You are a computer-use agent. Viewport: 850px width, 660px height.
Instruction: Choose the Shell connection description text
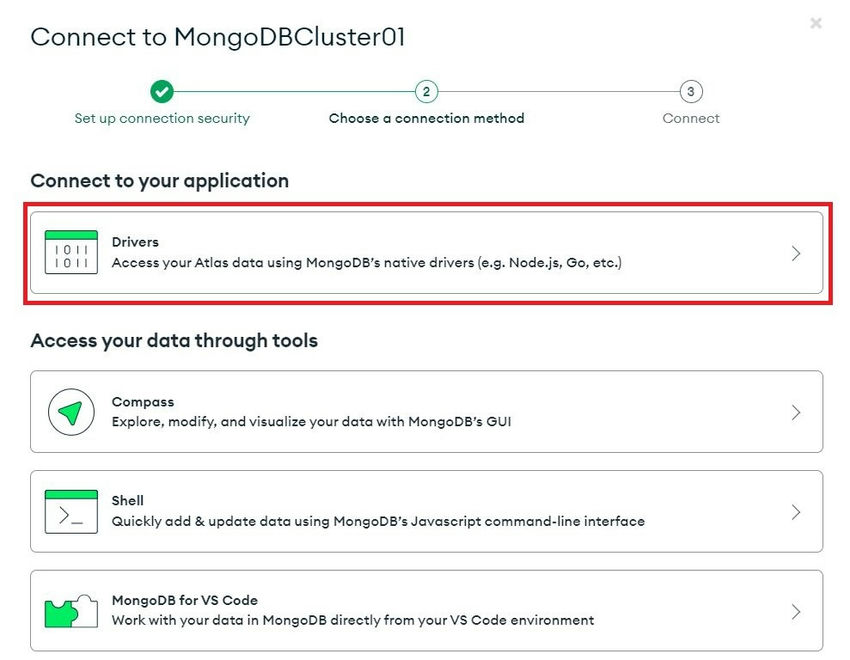(x=377, y=521)
